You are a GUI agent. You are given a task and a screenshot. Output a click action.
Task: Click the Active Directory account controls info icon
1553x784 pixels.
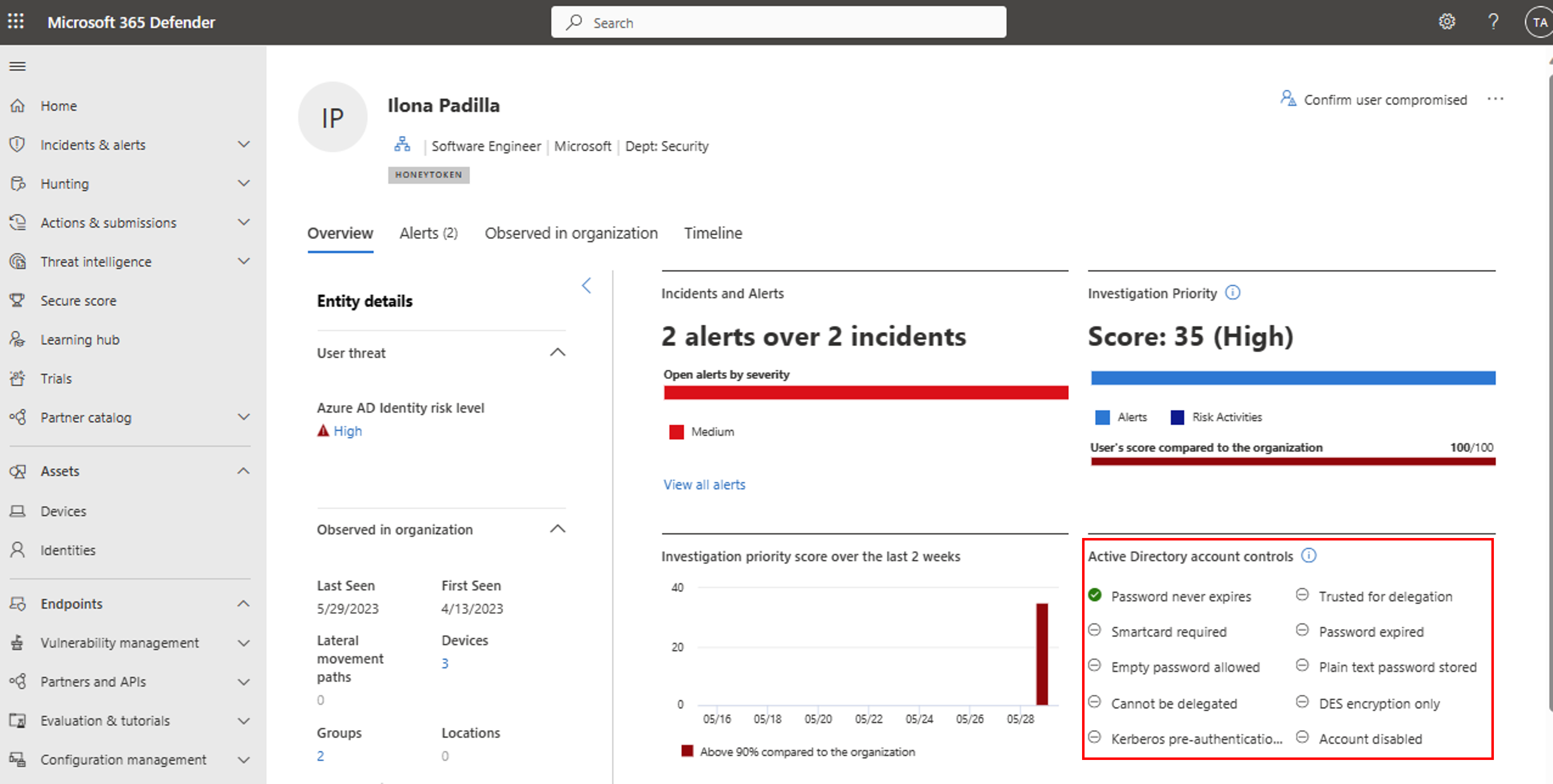(1309, 555)
